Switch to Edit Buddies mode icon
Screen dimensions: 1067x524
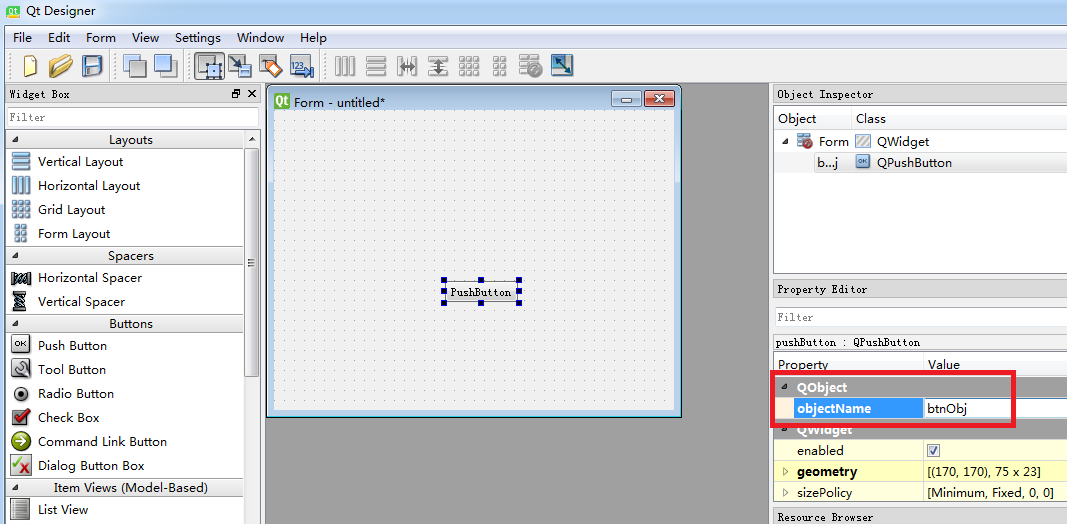[x=270, y=66]
